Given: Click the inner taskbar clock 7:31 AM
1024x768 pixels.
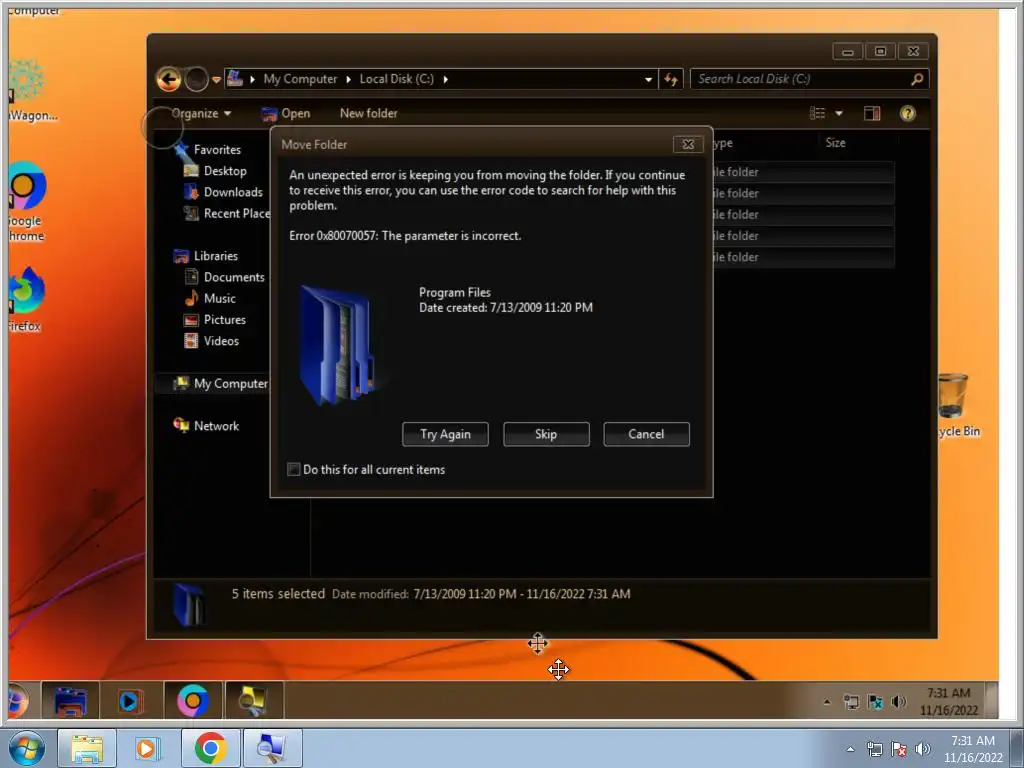Looking at the screenshot, I should pos(949,701).
